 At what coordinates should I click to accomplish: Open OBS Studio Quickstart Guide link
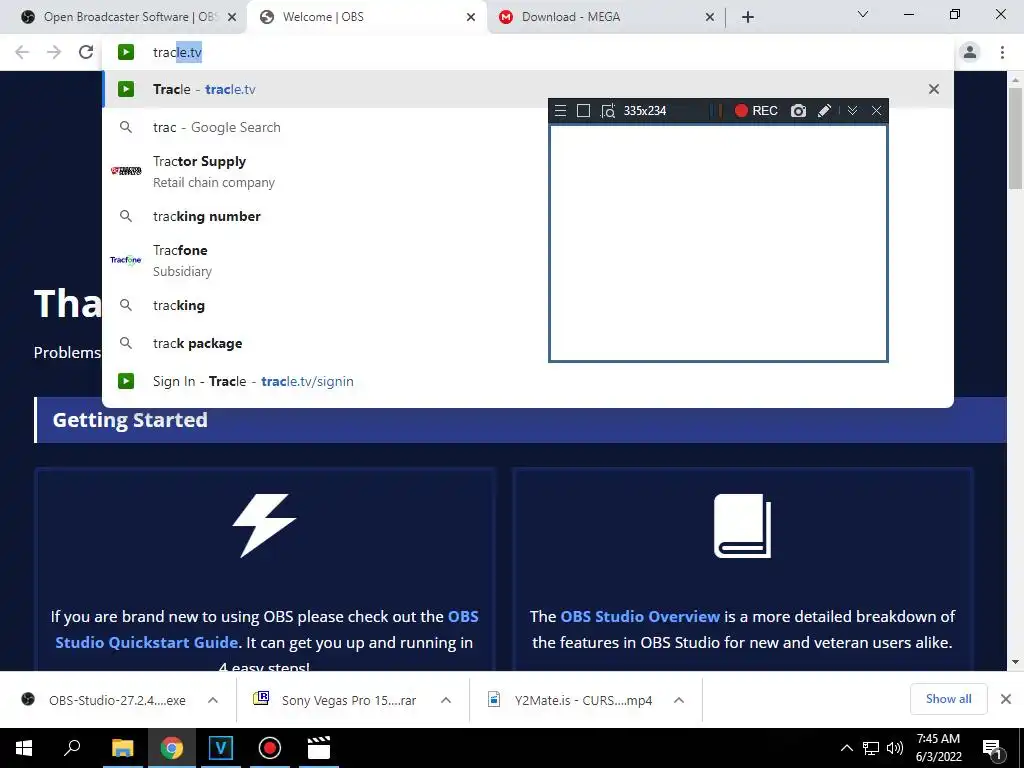[x=266, y=630]
